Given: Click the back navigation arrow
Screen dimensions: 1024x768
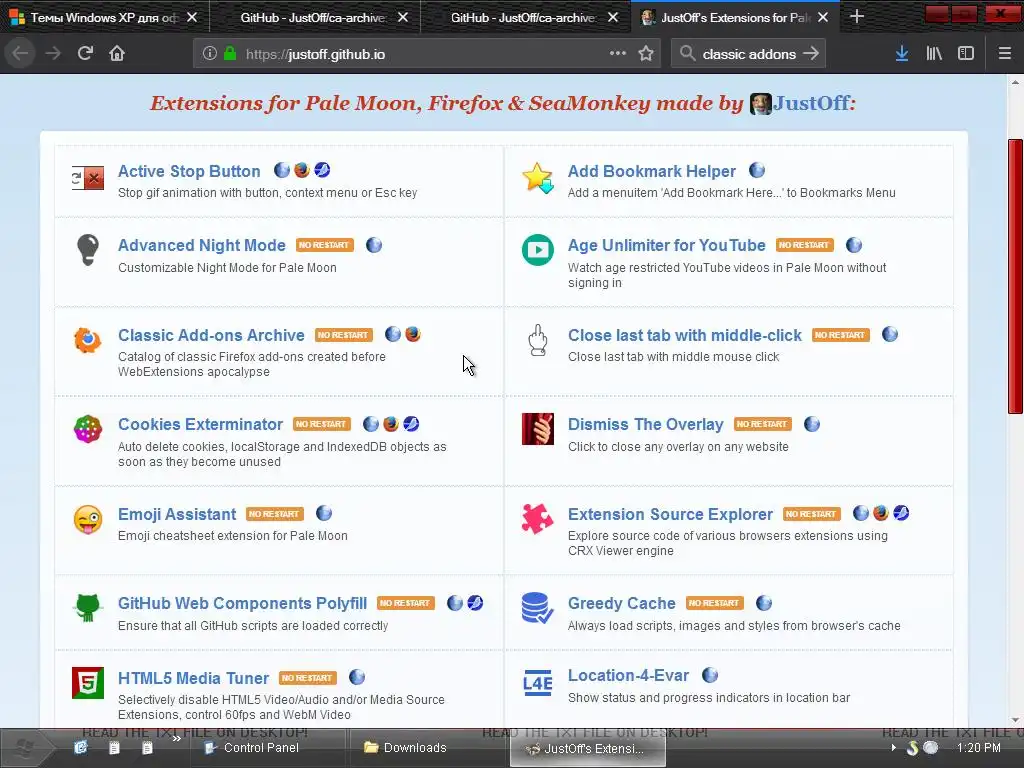Looking at the screenshot, I should point(20,53).
